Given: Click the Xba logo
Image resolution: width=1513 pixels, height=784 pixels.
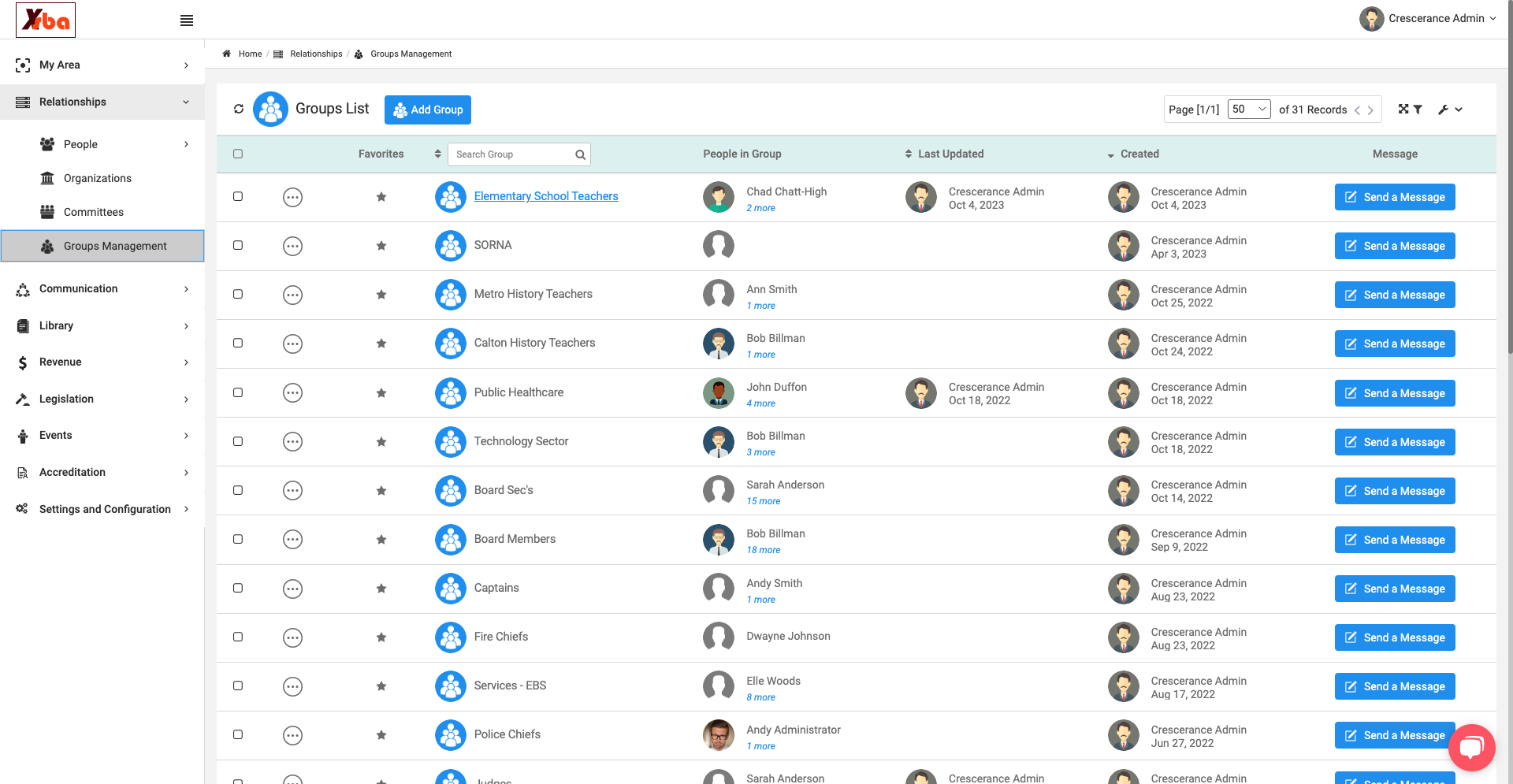Looking at the screenshot, I should (x=46, y=20).
